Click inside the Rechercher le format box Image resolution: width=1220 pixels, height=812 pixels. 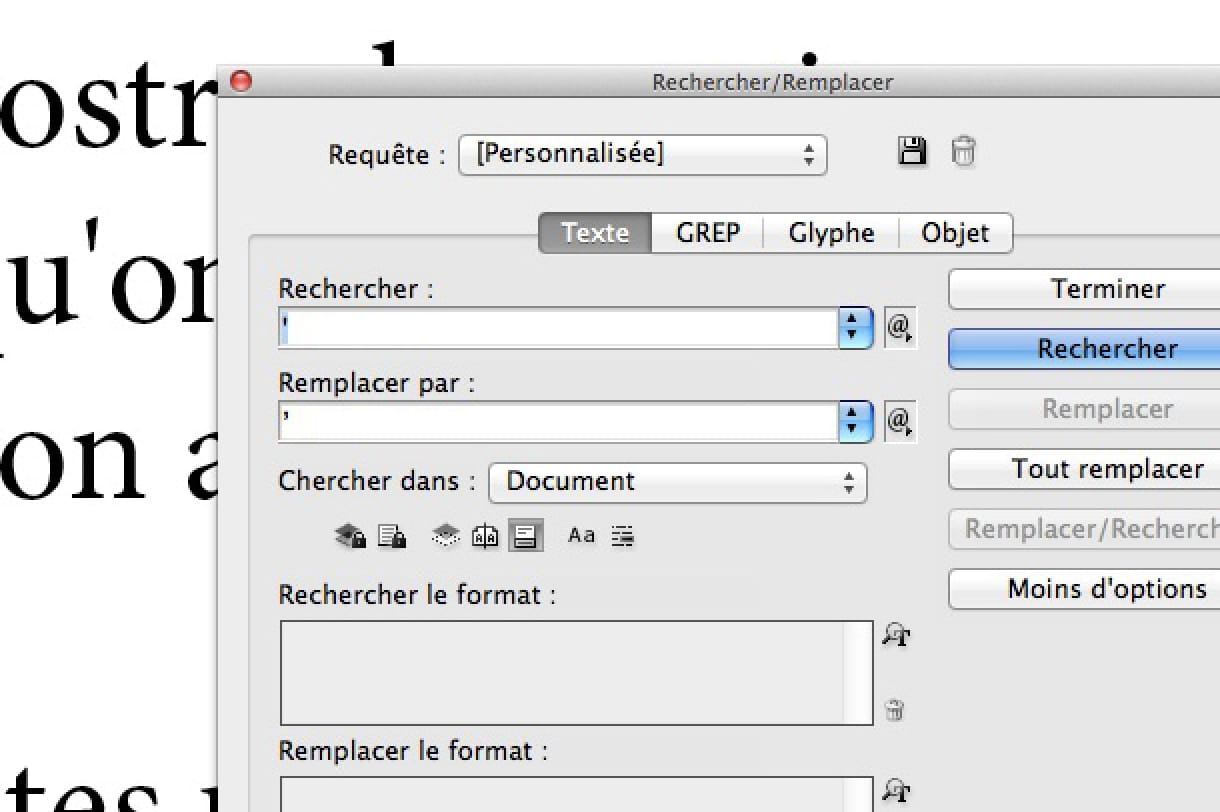[x=576, y=673]
